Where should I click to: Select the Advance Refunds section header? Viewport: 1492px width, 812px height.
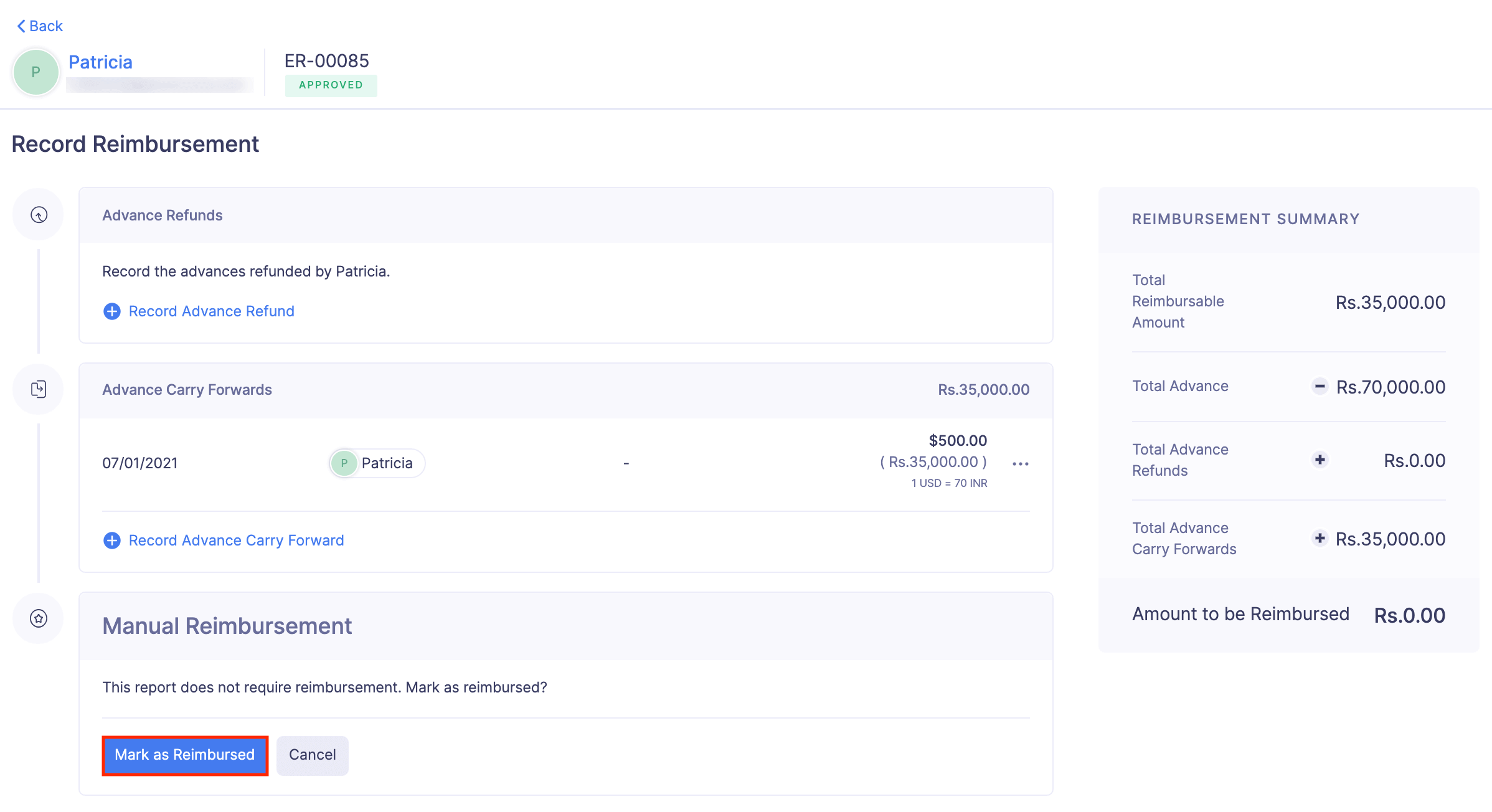(162, 215)
